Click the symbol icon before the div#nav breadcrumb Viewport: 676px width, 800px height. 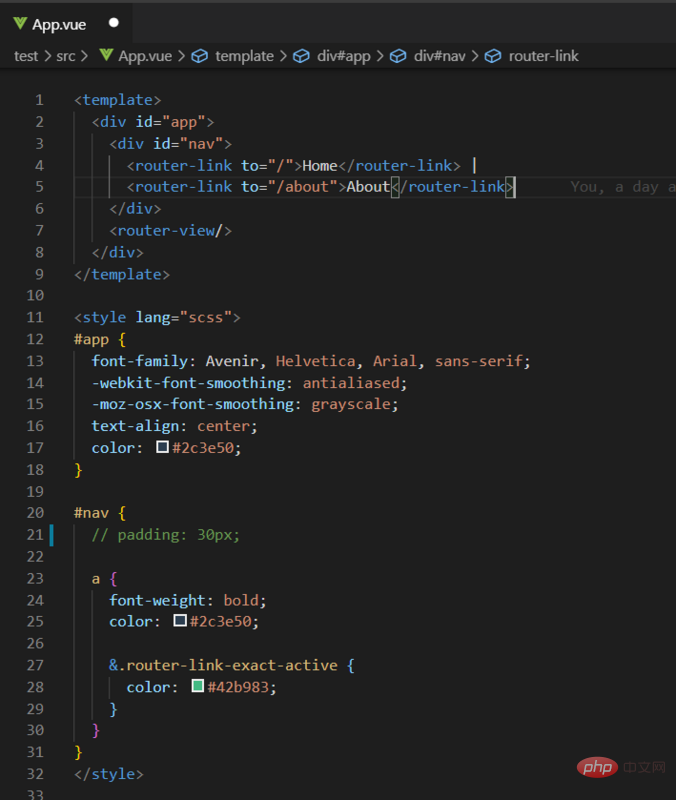click(398, 56)
